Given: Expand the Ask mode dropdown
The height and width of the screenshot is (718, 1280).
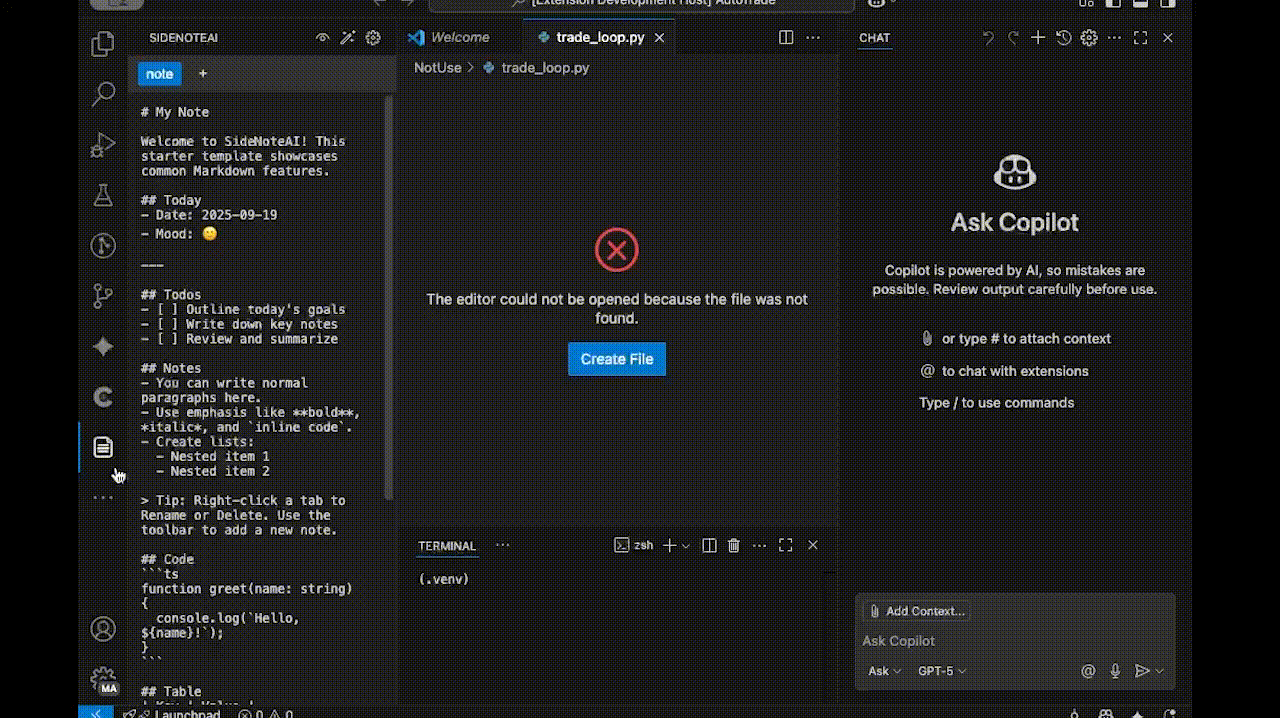Looking at the screenshot, I should [884, 671].
